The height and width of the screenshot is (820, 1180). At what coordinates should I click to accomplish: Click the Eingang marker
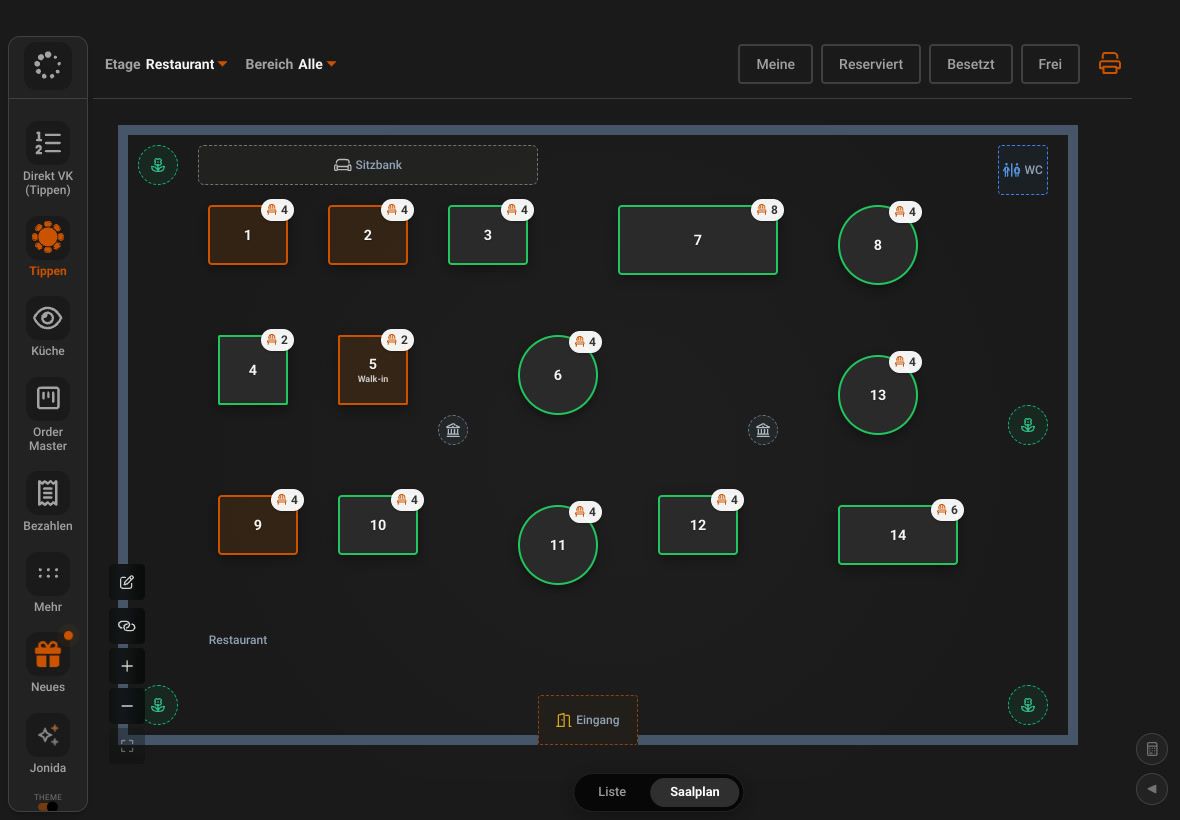coord(588,720)
